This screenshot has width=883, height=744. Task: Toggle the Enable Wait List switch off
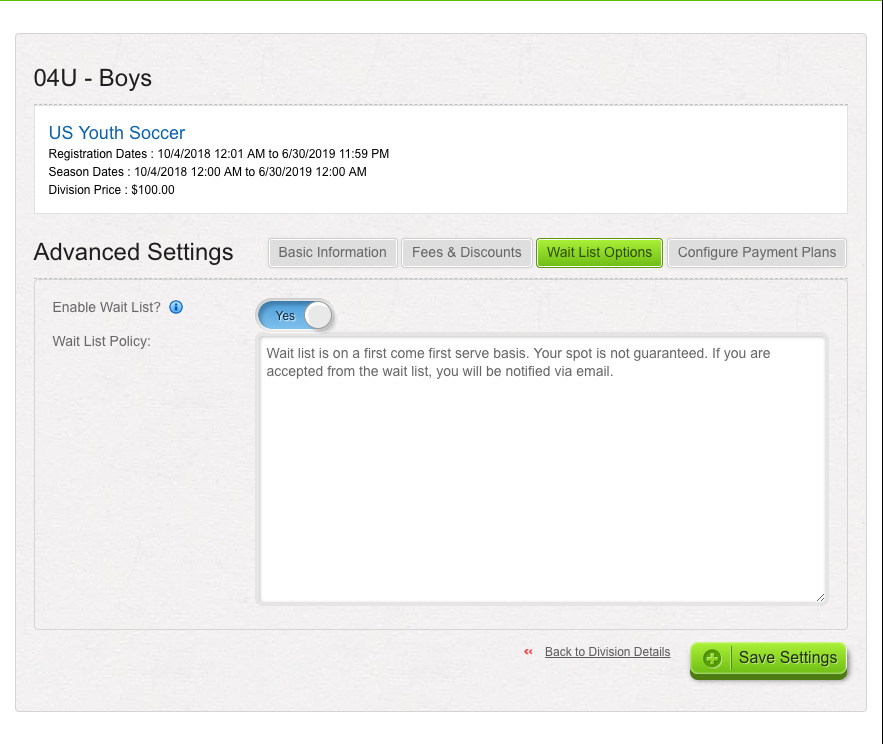pyautogui.click(x=295, y=315)
